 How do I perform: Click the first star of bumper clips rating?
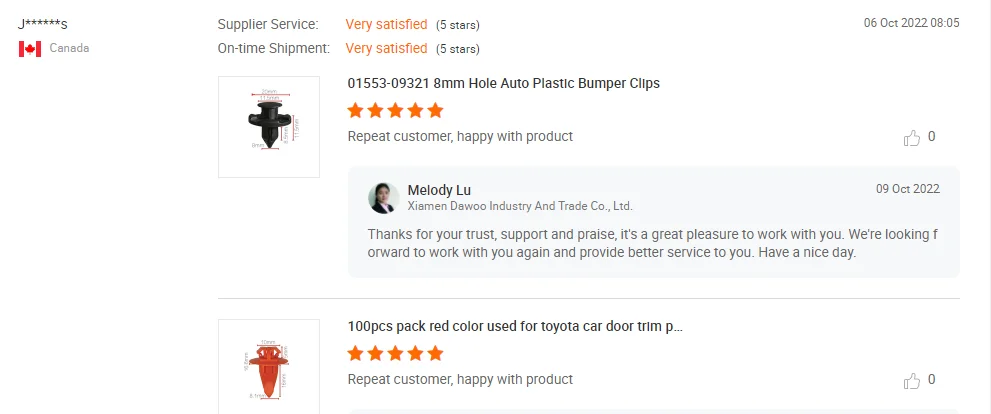(x=356, y=111)
